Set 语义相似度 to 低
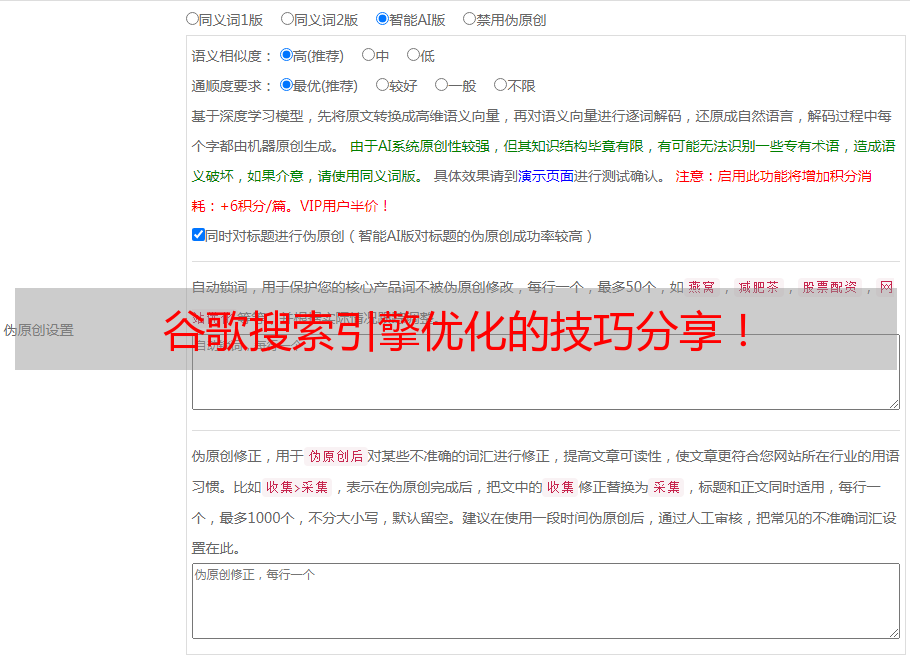 tap(413, 55)
